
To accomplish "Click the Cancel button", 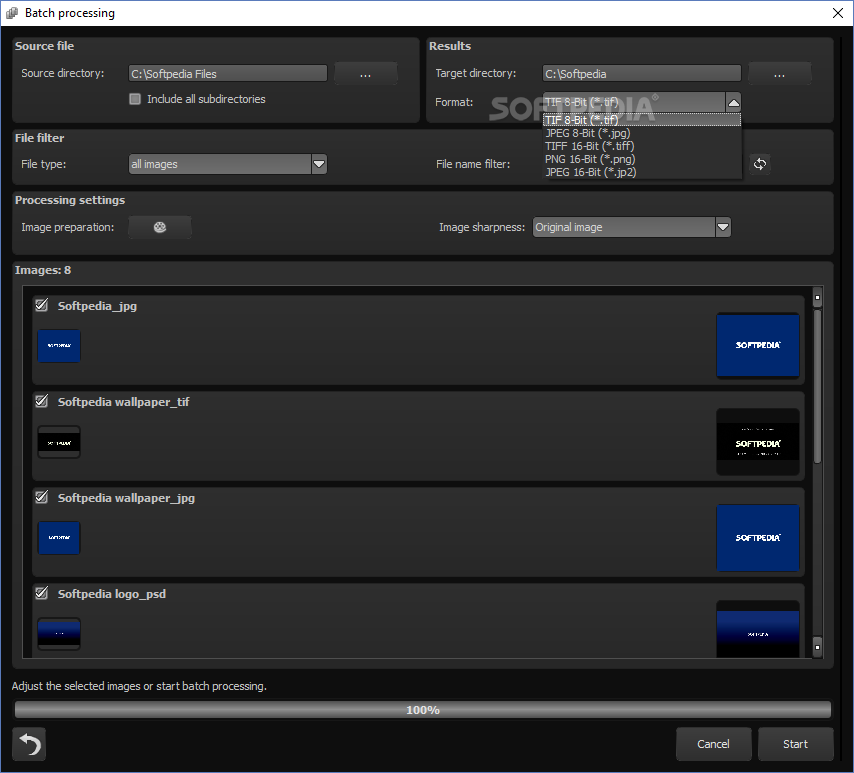I will coord(713,744).
